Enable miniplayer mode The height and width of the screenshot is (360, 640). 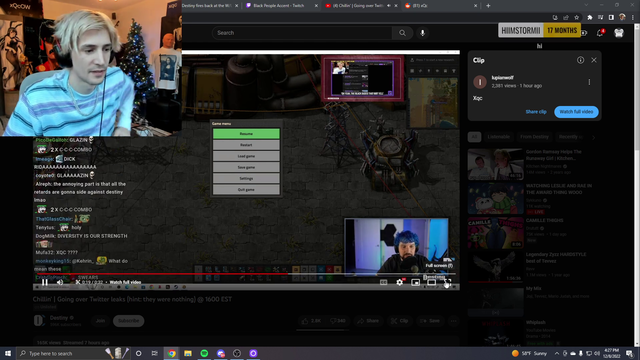(416, 282)
